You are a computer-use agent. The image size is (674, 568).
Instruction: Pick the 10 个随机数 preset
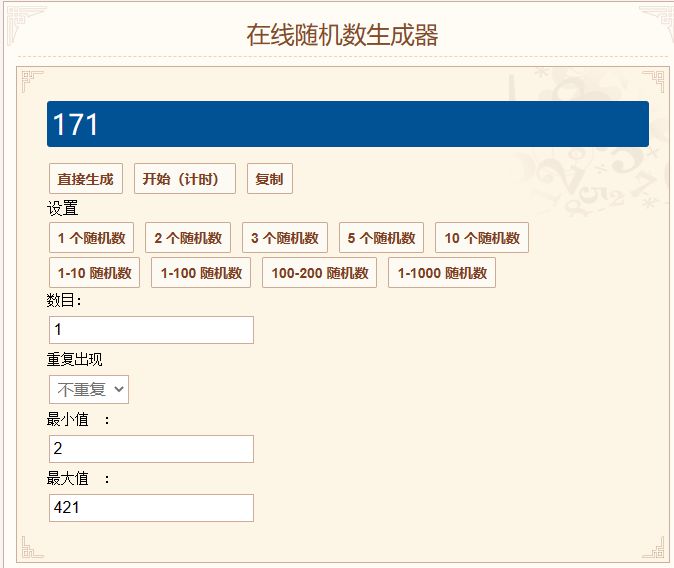coord(482,237)
